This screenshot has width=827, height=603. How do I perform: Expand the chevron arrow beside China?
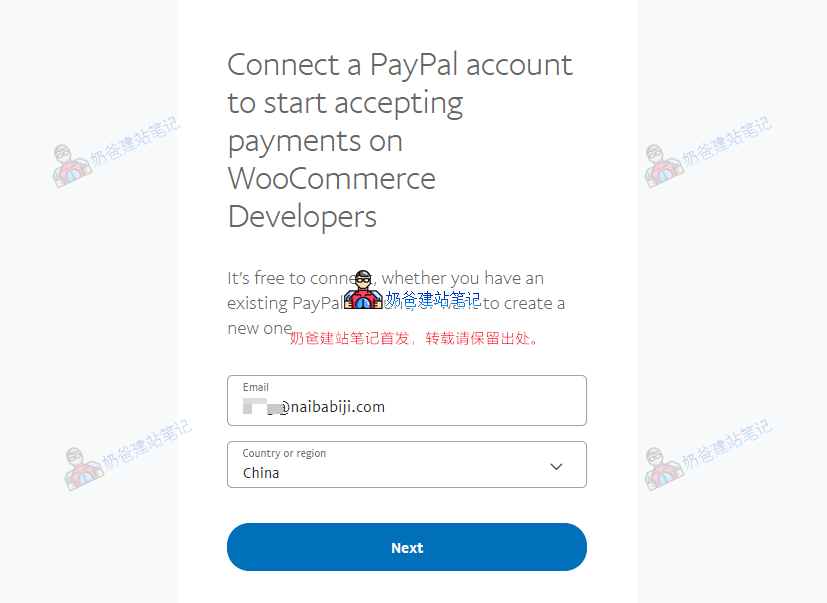(556, 466)
